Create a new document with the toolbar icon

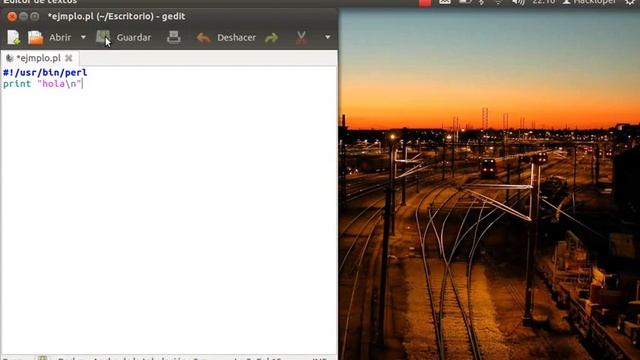click(x=13, y=38)
